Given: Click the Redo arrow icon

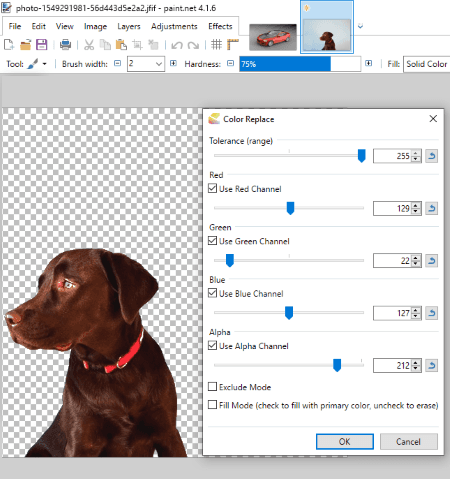Looking at the screenshot, I should [x=193, y=45].
